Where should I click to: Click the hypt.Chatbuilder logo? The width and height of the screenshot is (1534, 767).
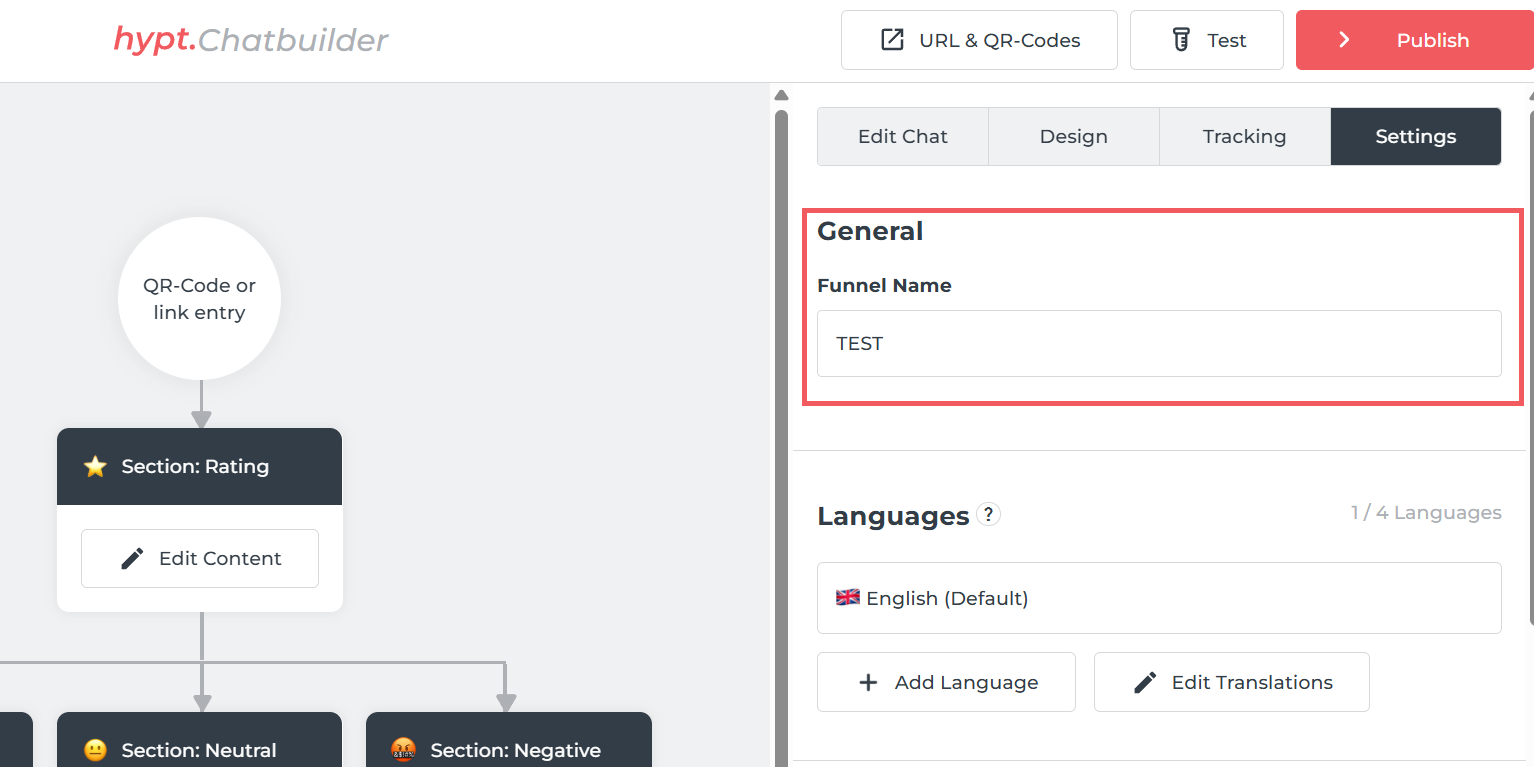pos(250,40)
